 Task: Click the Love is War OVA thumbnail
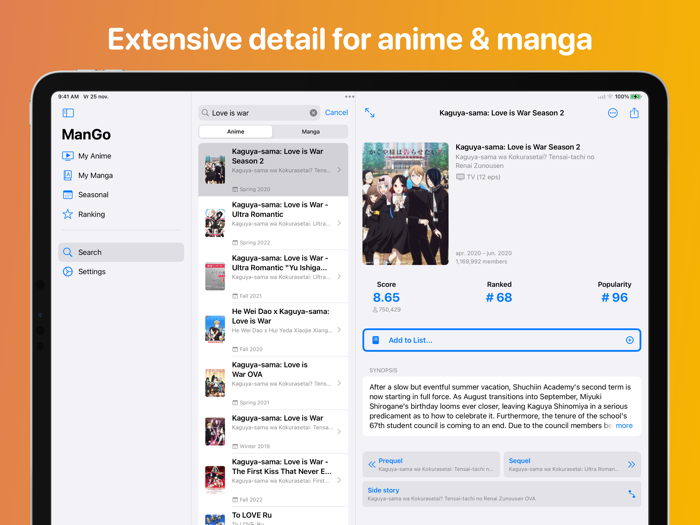pyautogui.click(x=215, y=383)
